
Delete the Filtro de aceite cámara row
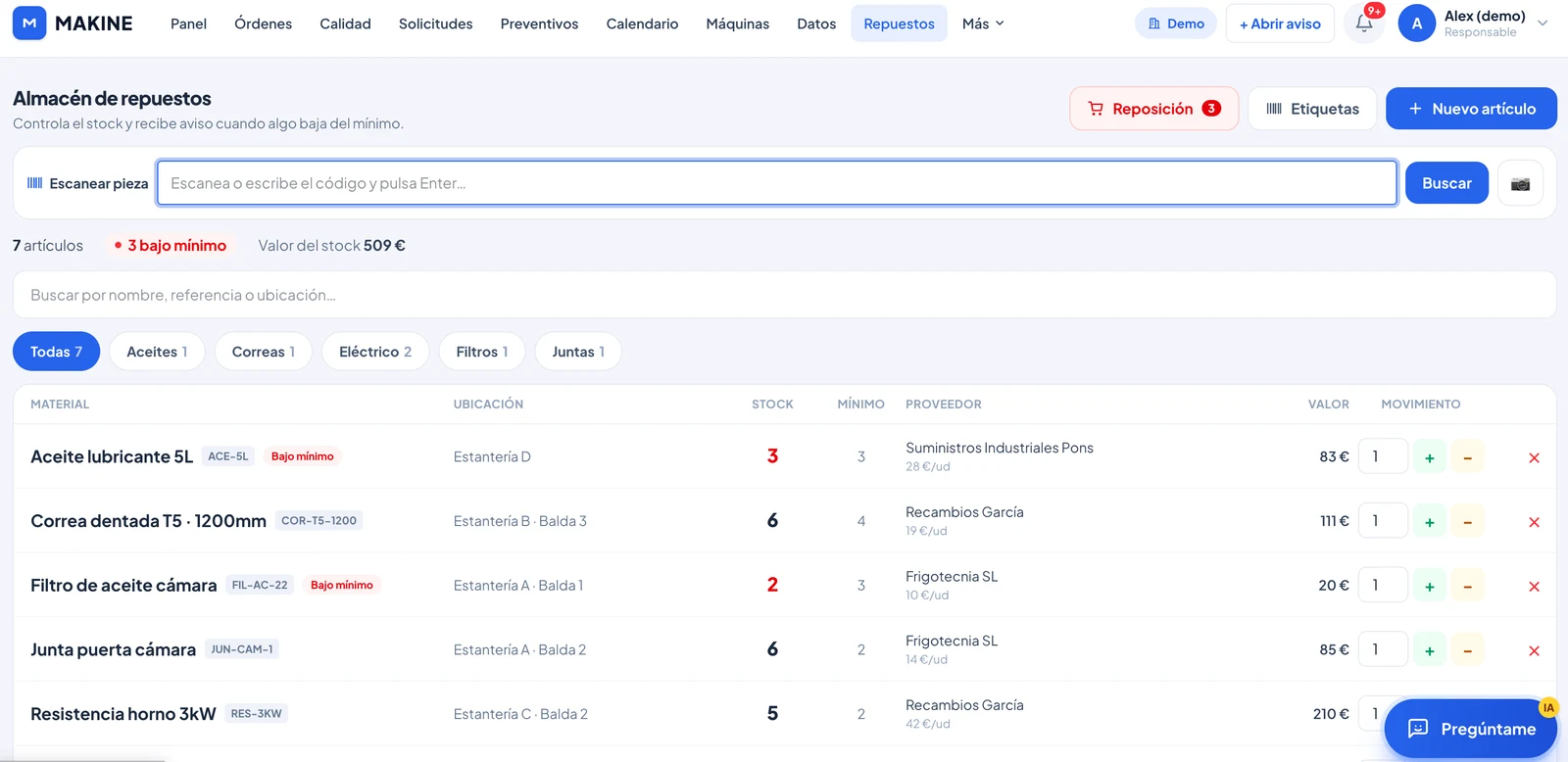pyautogui.click(x=1534, y=587)
